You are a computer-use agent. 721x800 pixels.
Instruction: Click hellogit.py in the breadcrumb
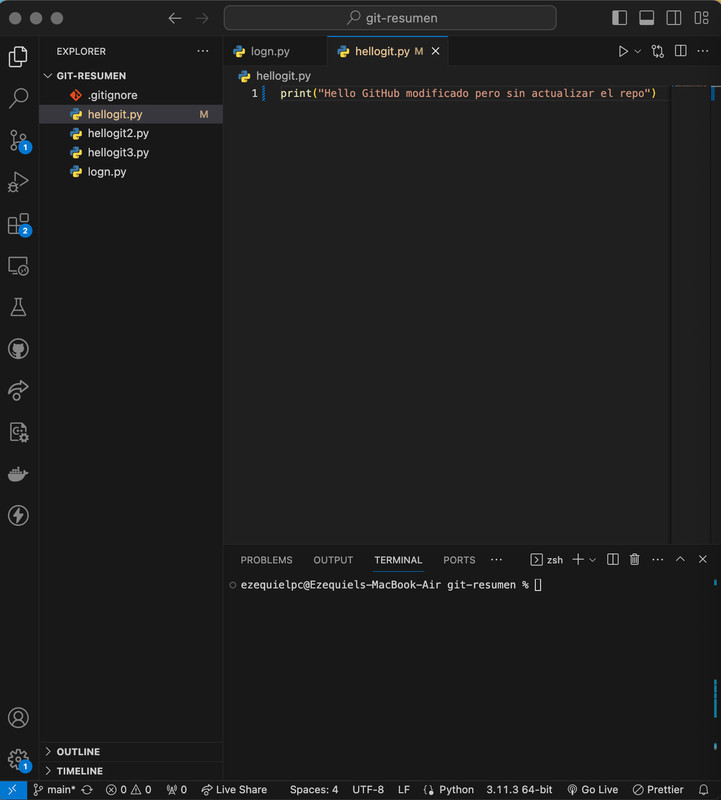pos(283,76)
